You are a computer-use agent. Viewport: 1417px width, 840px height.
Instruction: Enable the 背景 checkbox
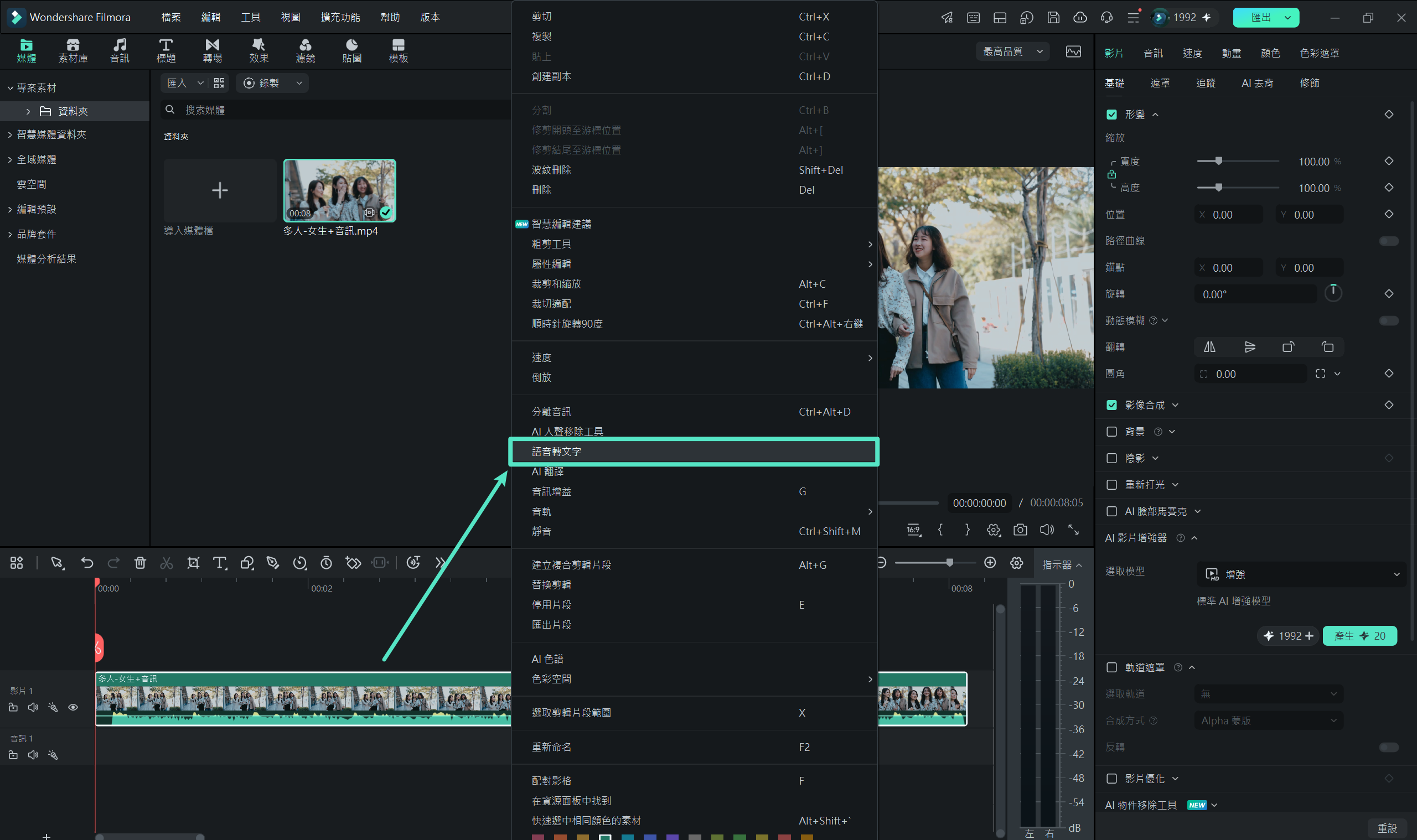click(1111, 432)
